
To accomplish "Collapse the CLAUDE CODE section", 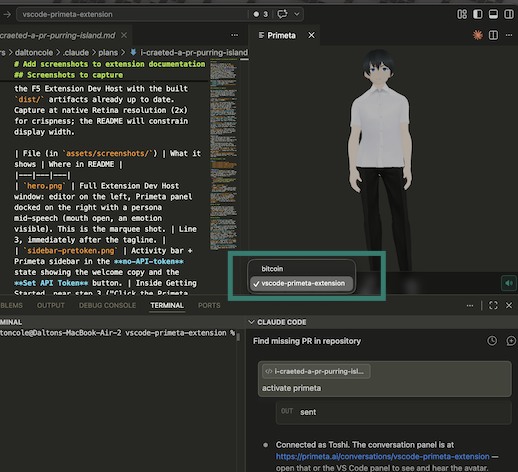I will (x=252, y=322).
